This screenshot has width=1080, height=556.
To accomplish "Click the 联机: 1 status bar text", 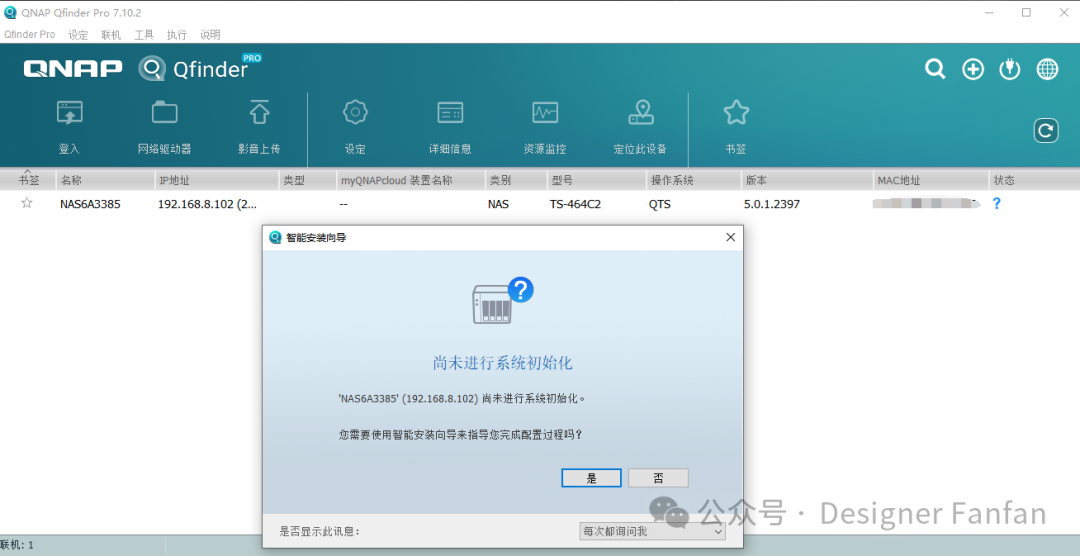I will pyautogui.click(x=17, y=545).
